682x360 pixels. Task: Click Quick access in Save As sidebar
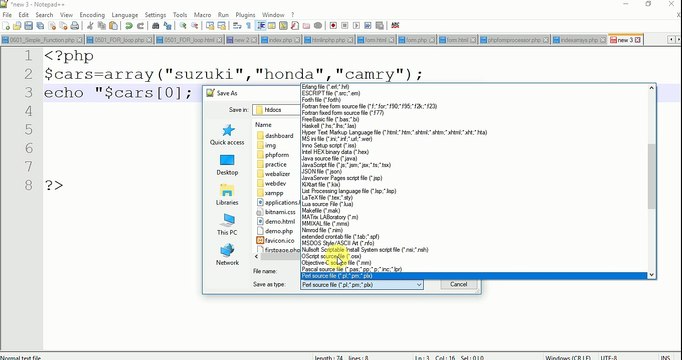[227, 135]
